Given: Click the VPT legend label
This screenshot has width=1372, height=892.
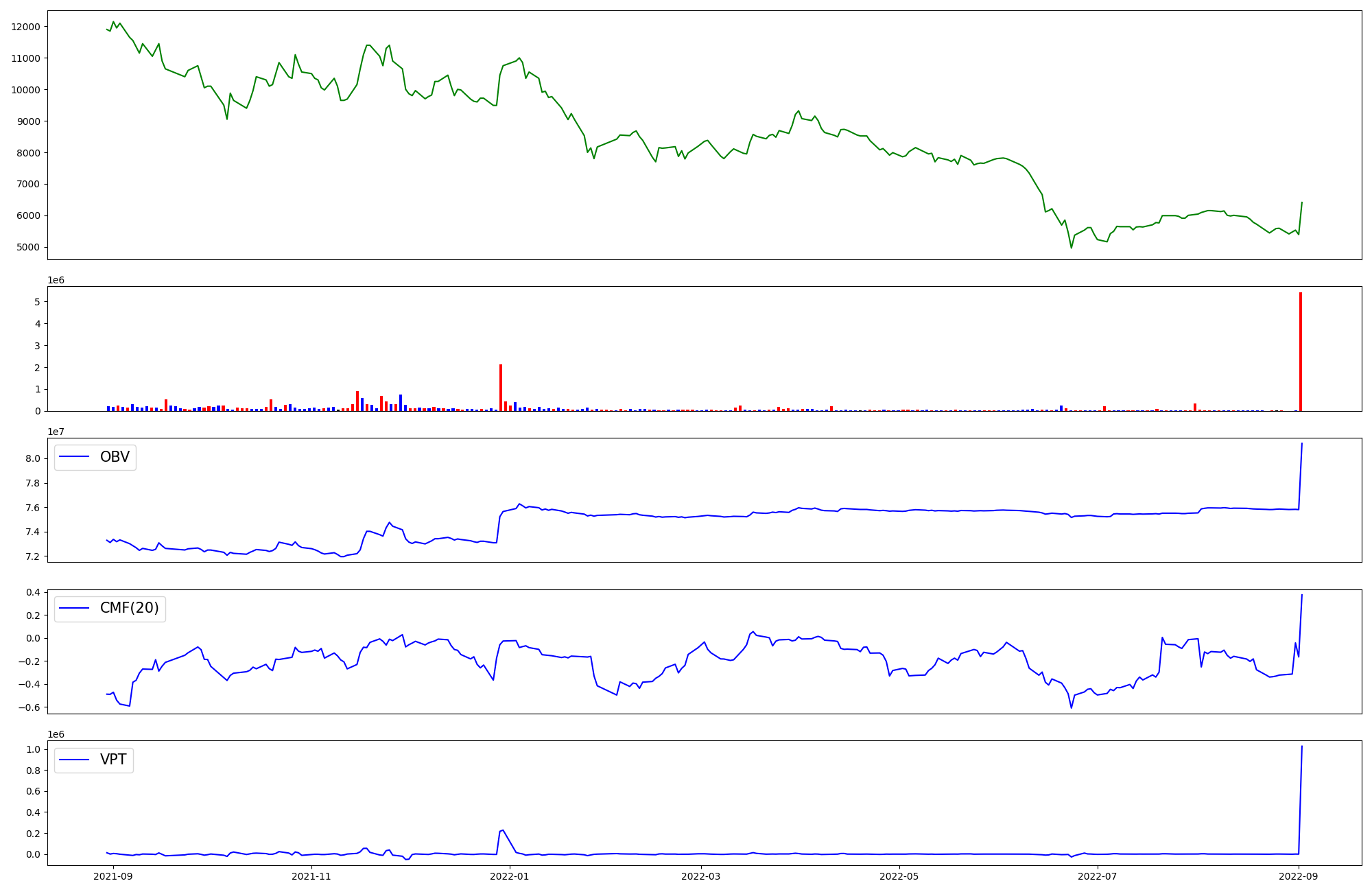Looking at the screenshot, I should click(113, 760).
